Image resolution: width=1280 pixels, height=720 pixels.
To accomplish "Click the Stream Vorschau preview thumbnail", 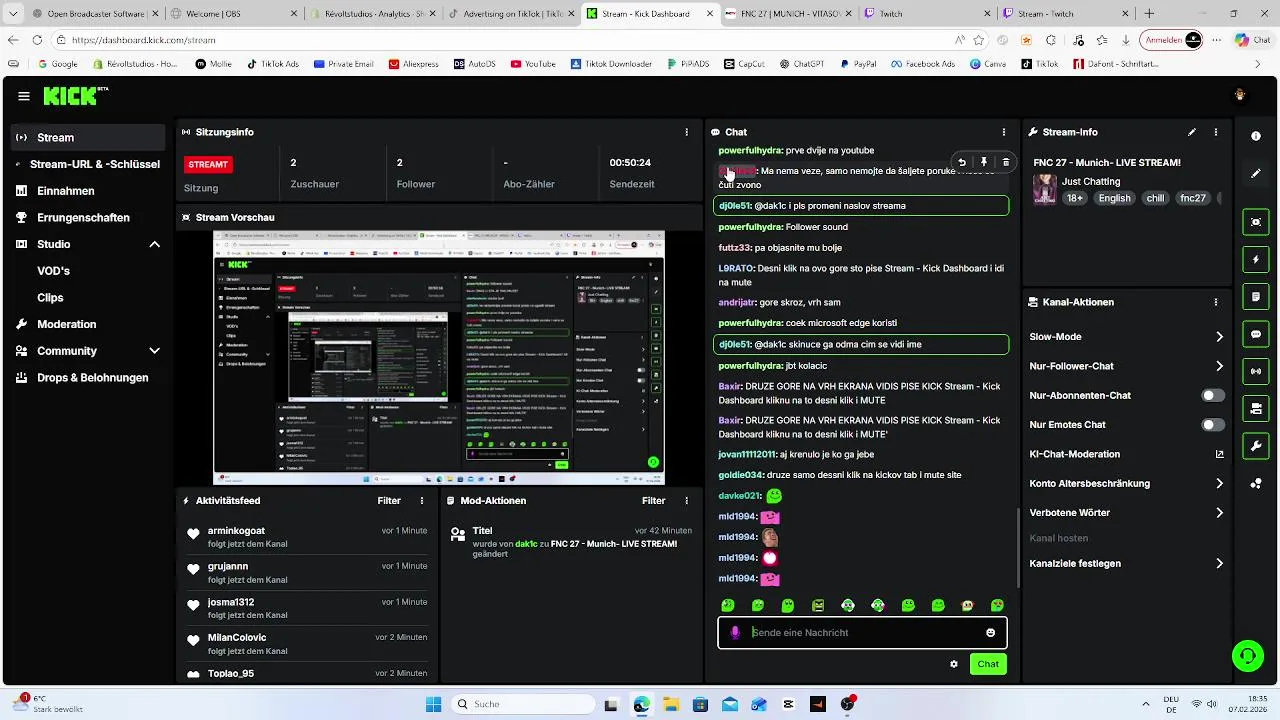I will click(439, 358).
